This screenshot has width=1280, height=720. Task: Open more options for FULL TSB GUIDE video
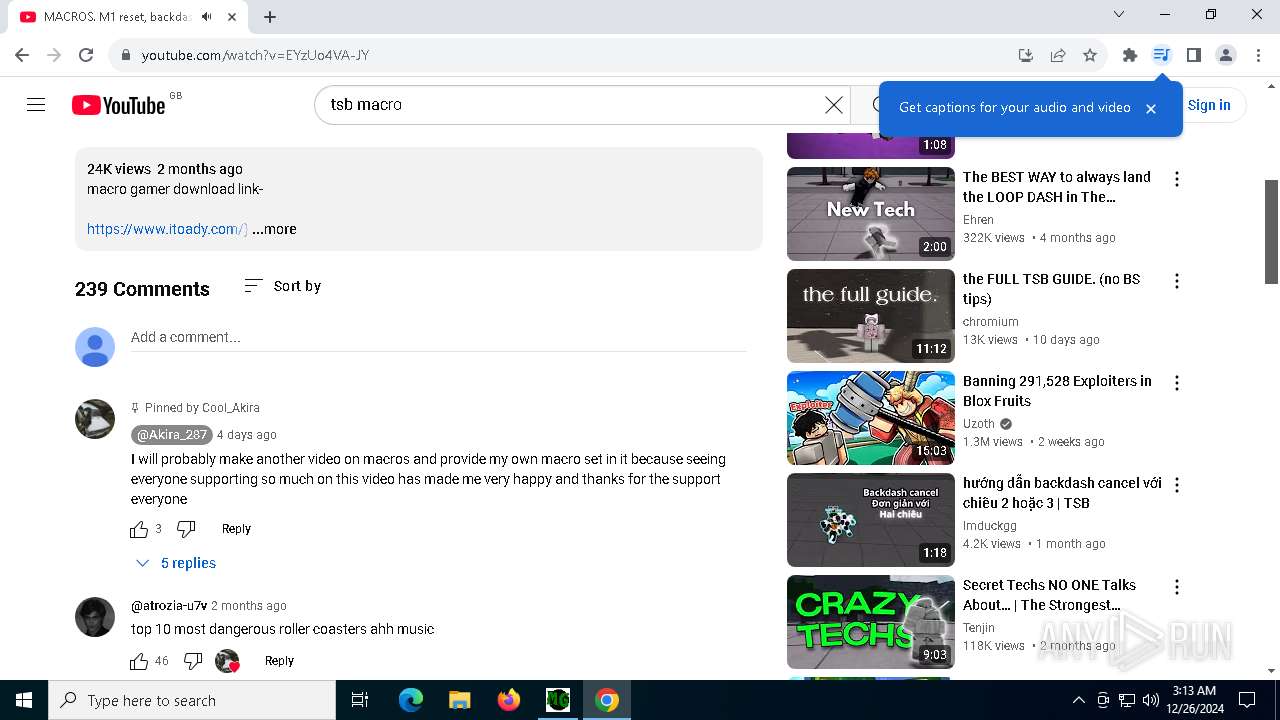(x=1177, y=281)
